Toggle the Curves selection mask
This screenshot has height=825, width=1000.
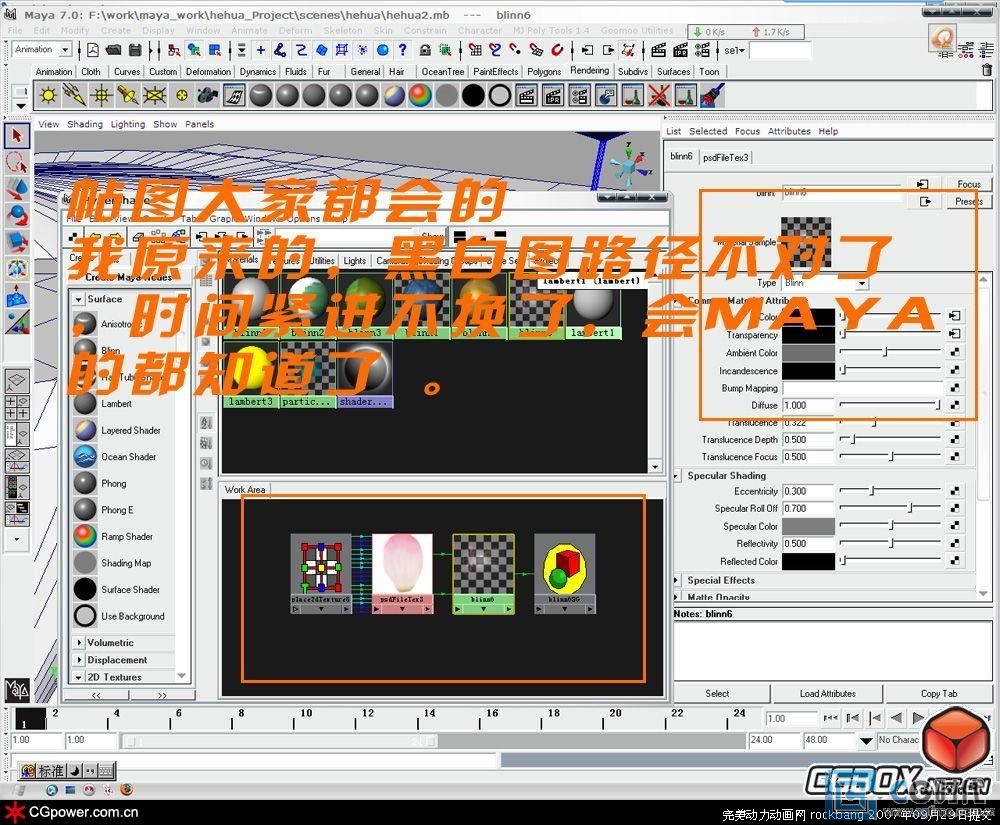pyautogui.click(x=301, y=50)
